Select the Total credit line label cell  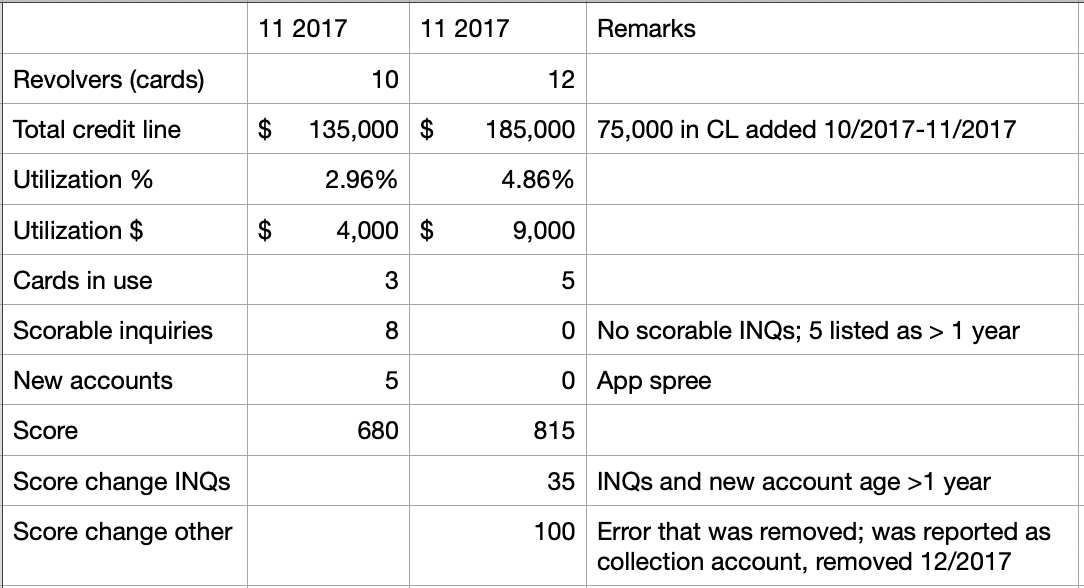[x=97, y=130]
